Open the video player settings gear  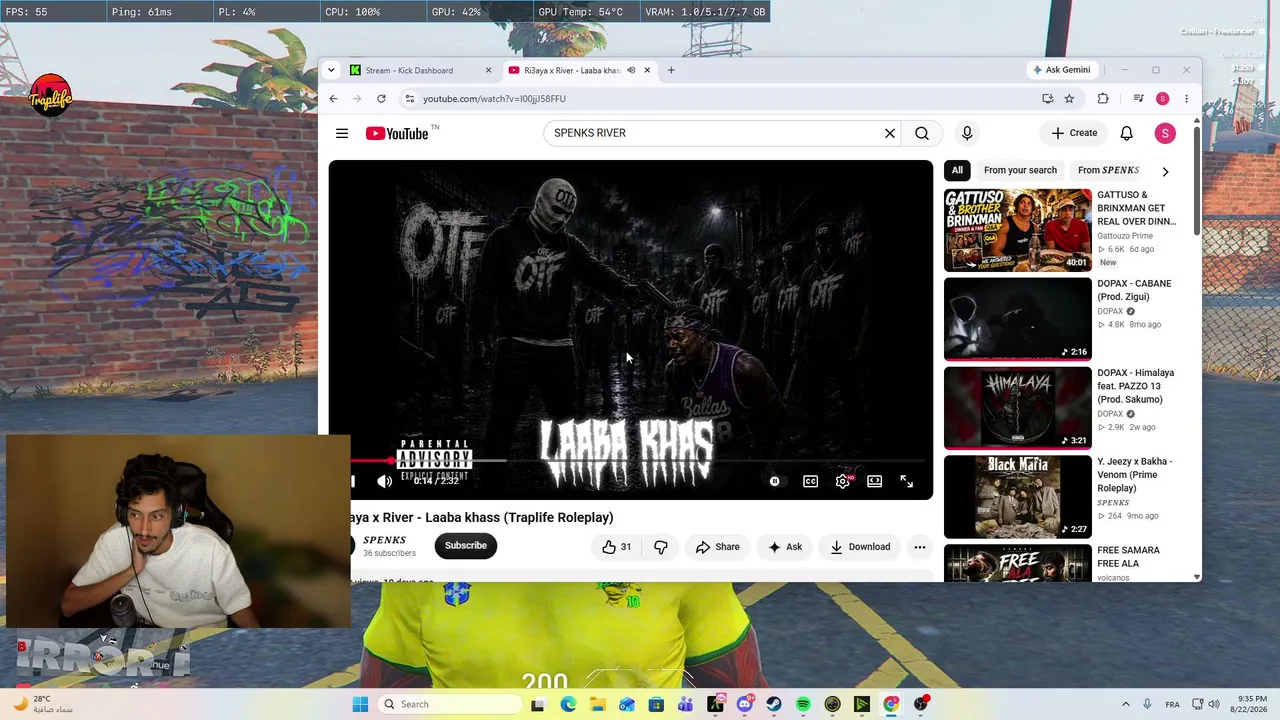coord(843,481)
